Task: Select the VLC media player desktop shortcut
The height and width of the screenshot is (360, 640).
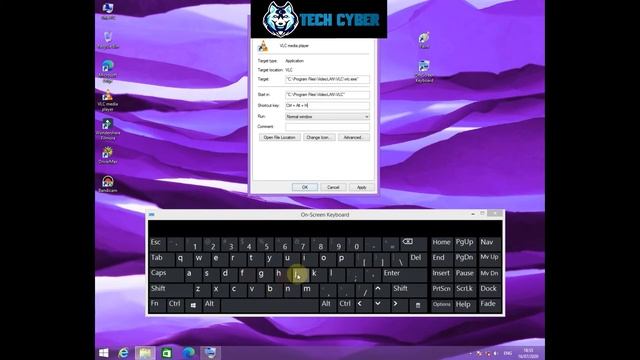Action: (x=108, y=100)
